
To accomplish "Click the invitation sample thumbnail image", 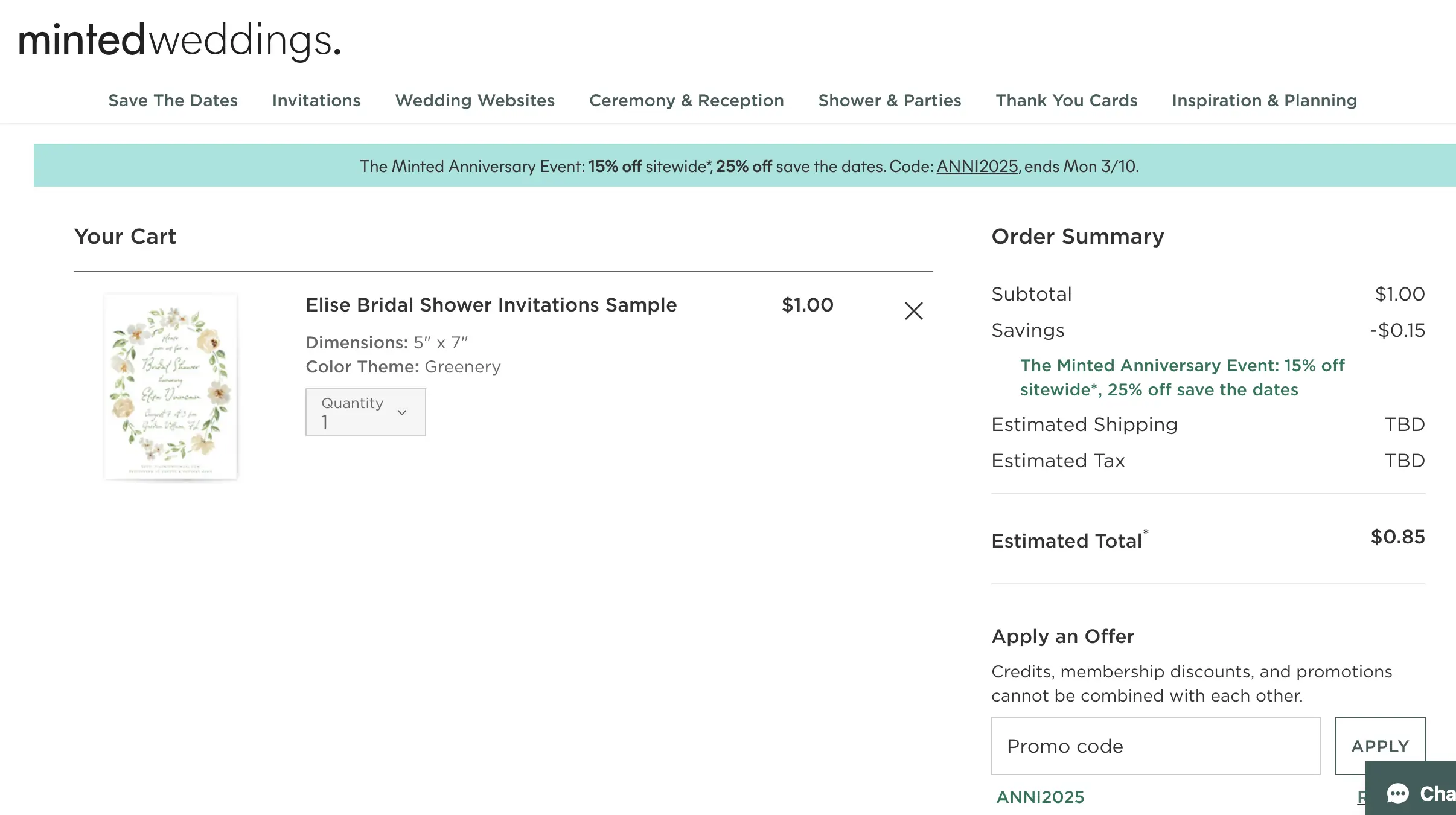I will (x=171, y=387).
